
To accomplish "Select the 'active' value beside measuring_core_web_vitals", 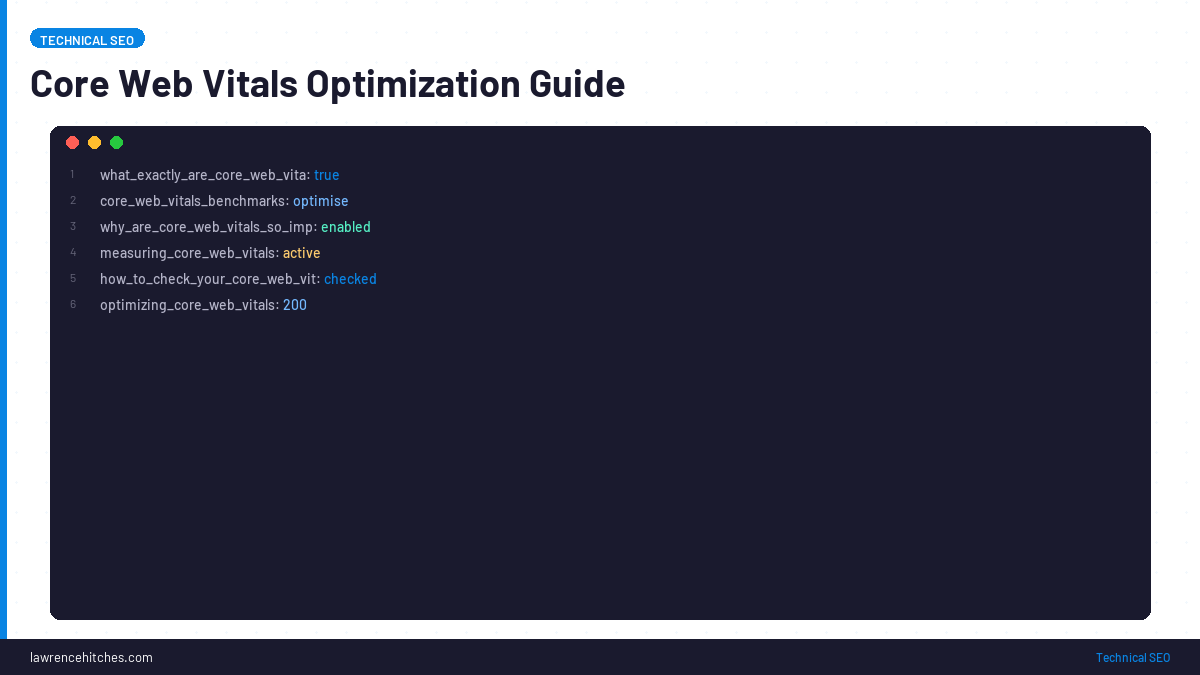I will click(x=301, y=252).
